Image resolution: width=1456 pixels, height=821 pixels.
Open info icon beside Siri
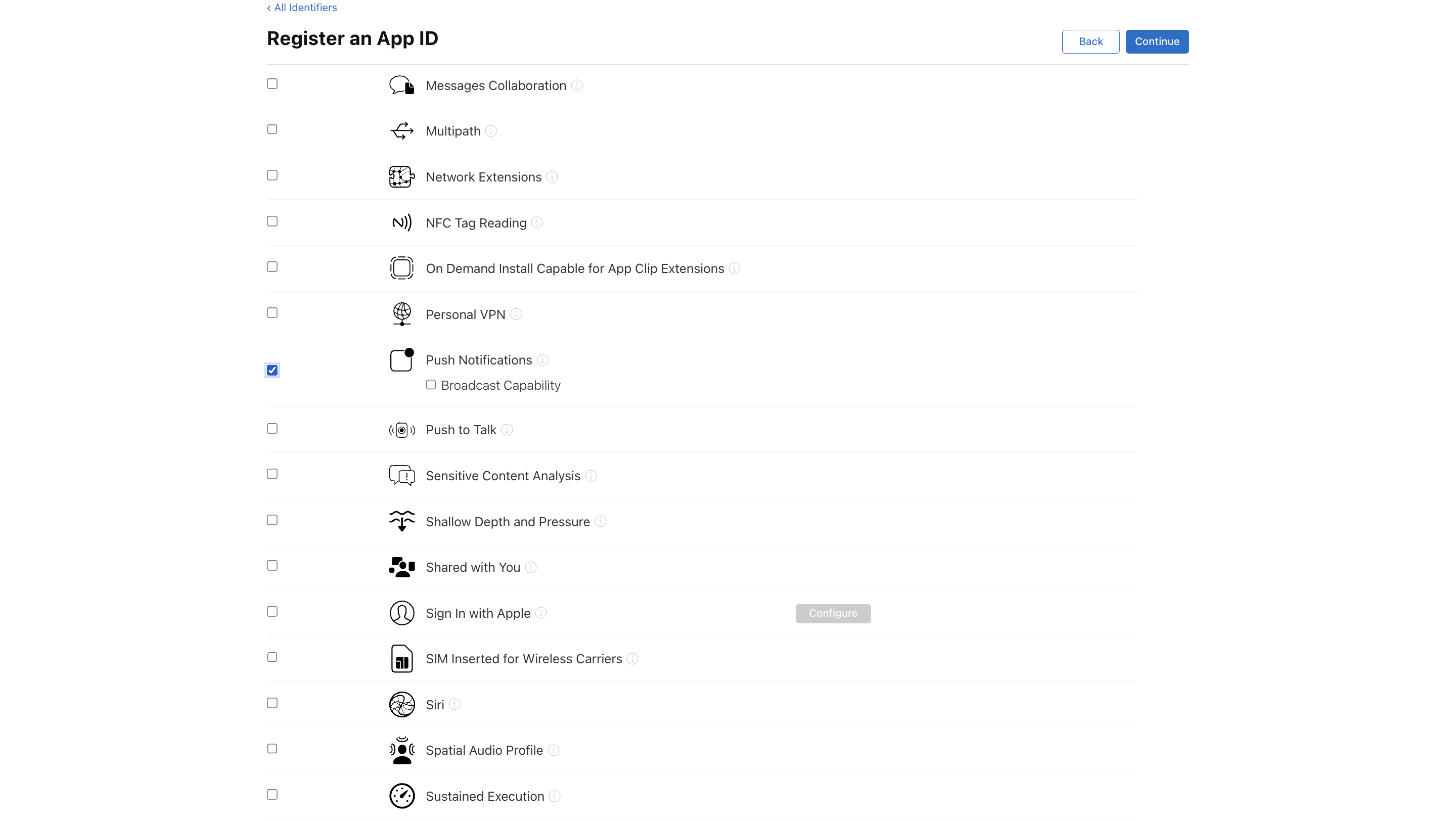point(454,705)
